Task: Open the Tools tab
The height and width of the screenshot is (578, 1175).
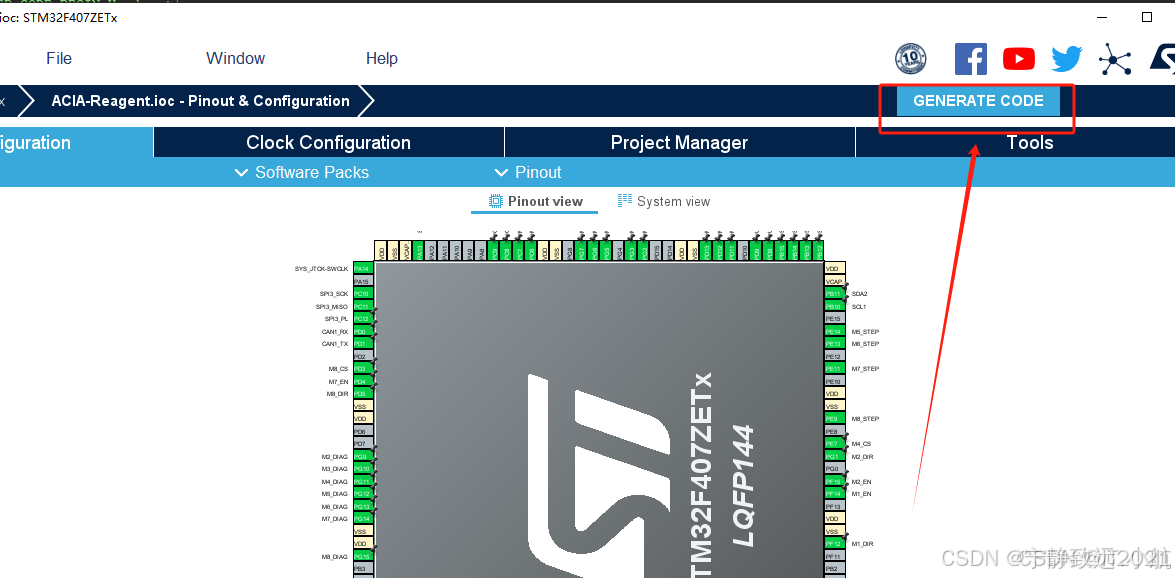Action: [1030, 142]
